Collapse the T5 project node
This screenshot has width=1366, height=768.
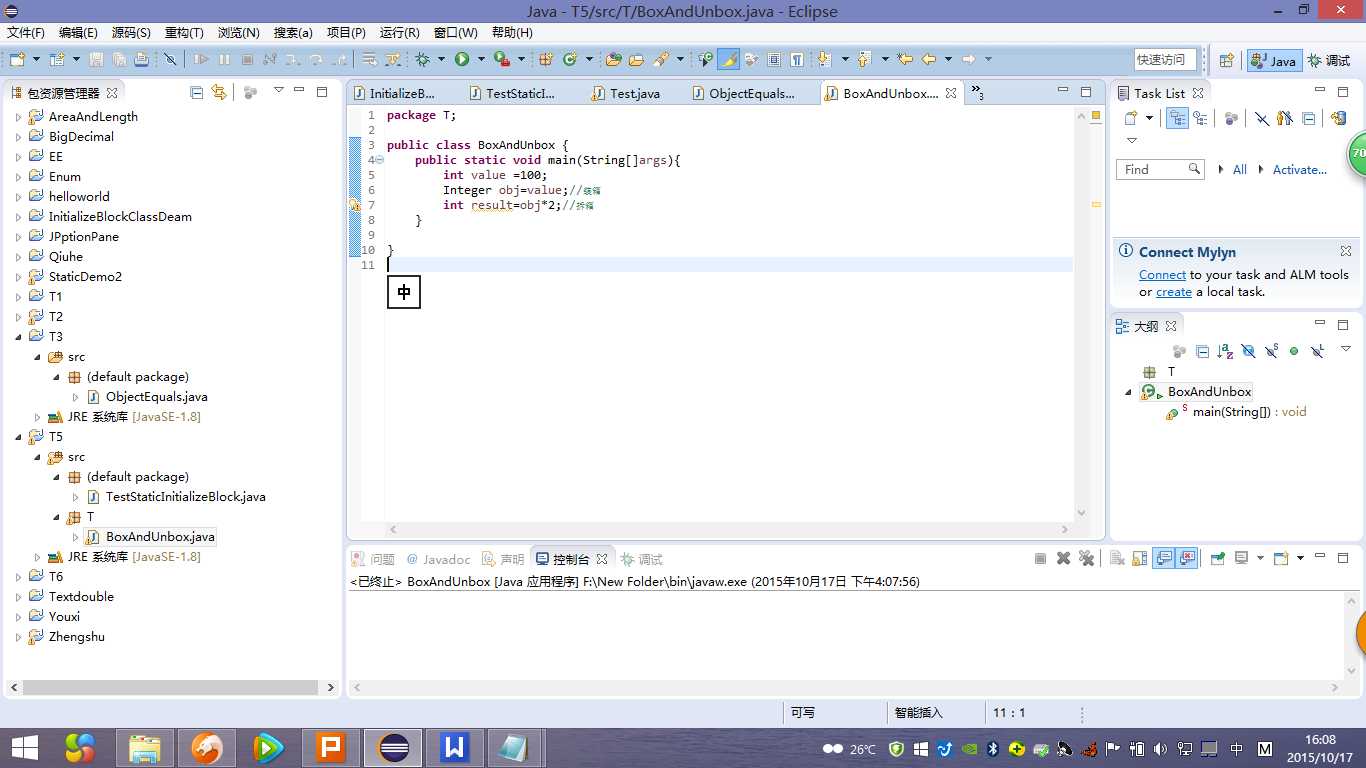point(18,437)
